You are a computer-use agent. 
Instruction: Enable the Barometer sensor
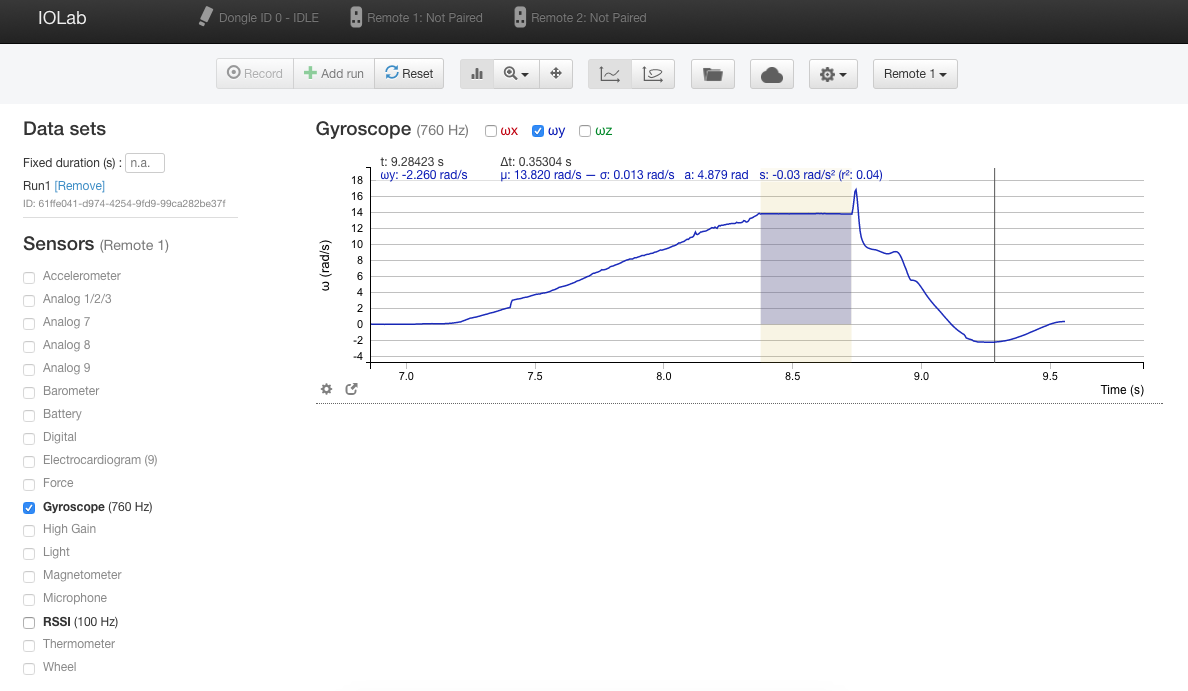pos(29,392)
